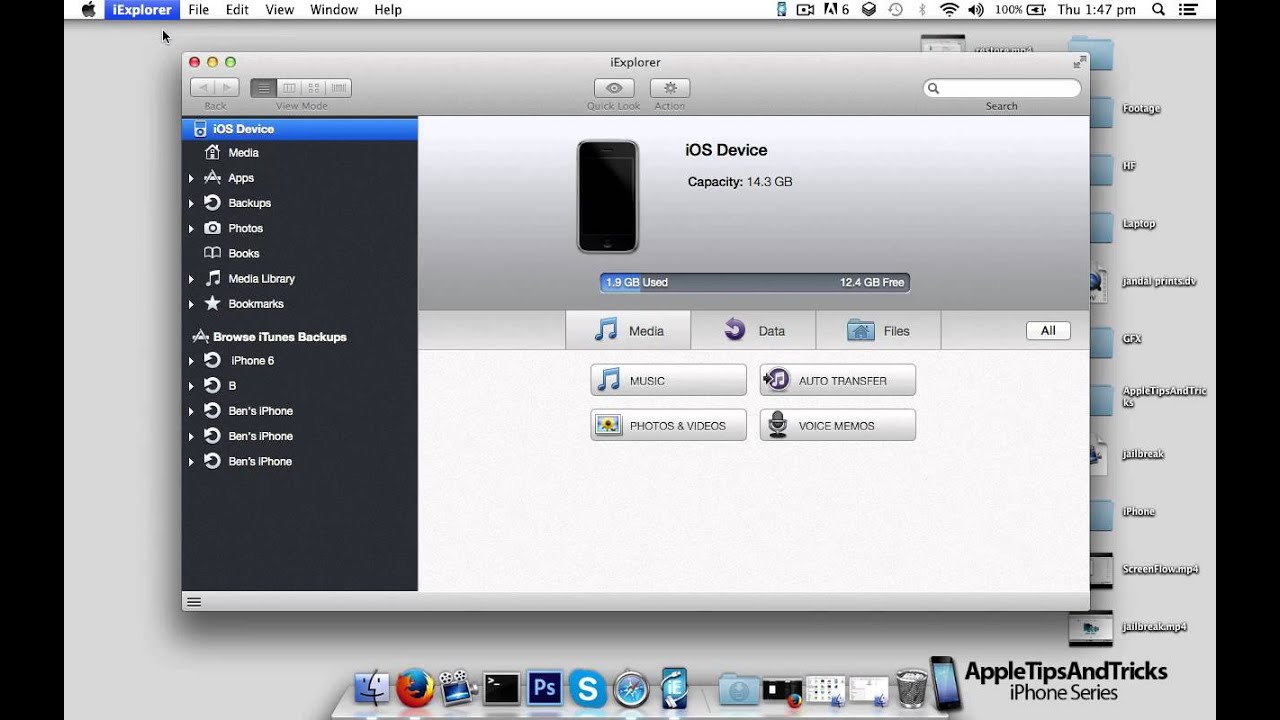Open the File menu

(198, 10)
